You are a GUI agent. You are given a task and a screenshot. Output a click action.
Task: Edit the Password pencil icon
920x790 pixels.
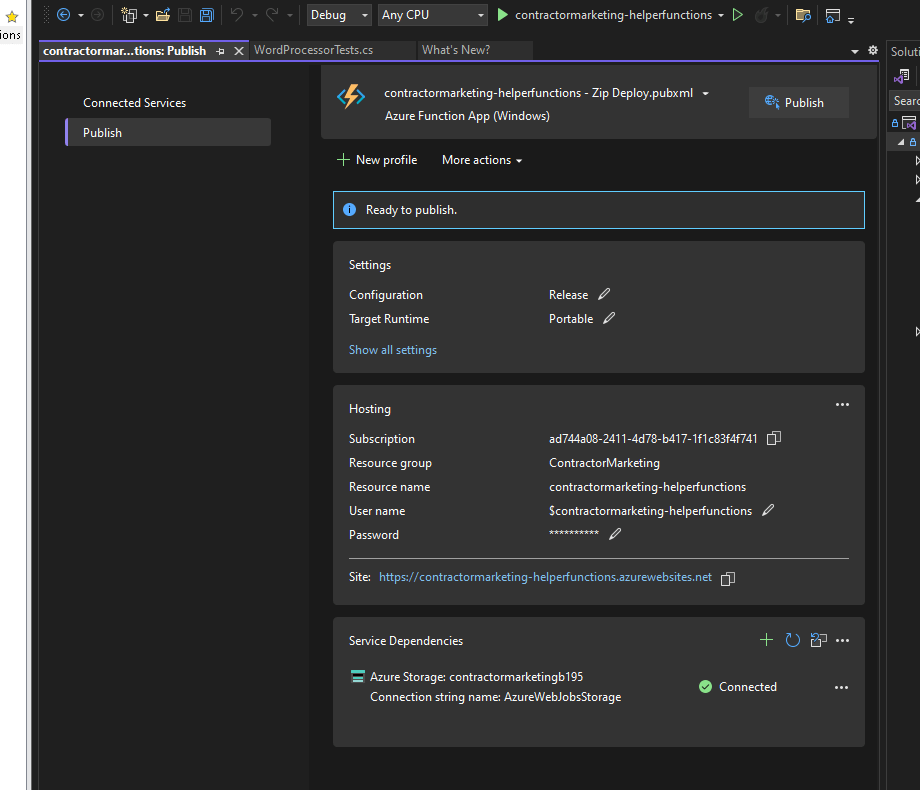[614, 534]
